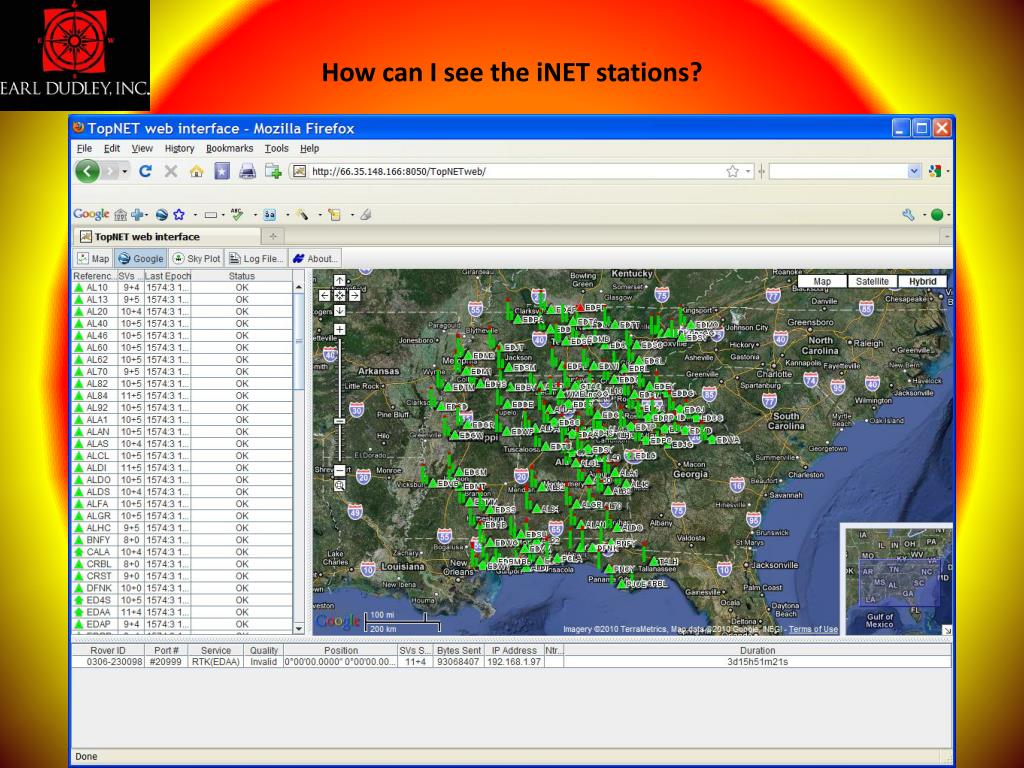Open the Log File... button
1024x768 pixels.
256,259
